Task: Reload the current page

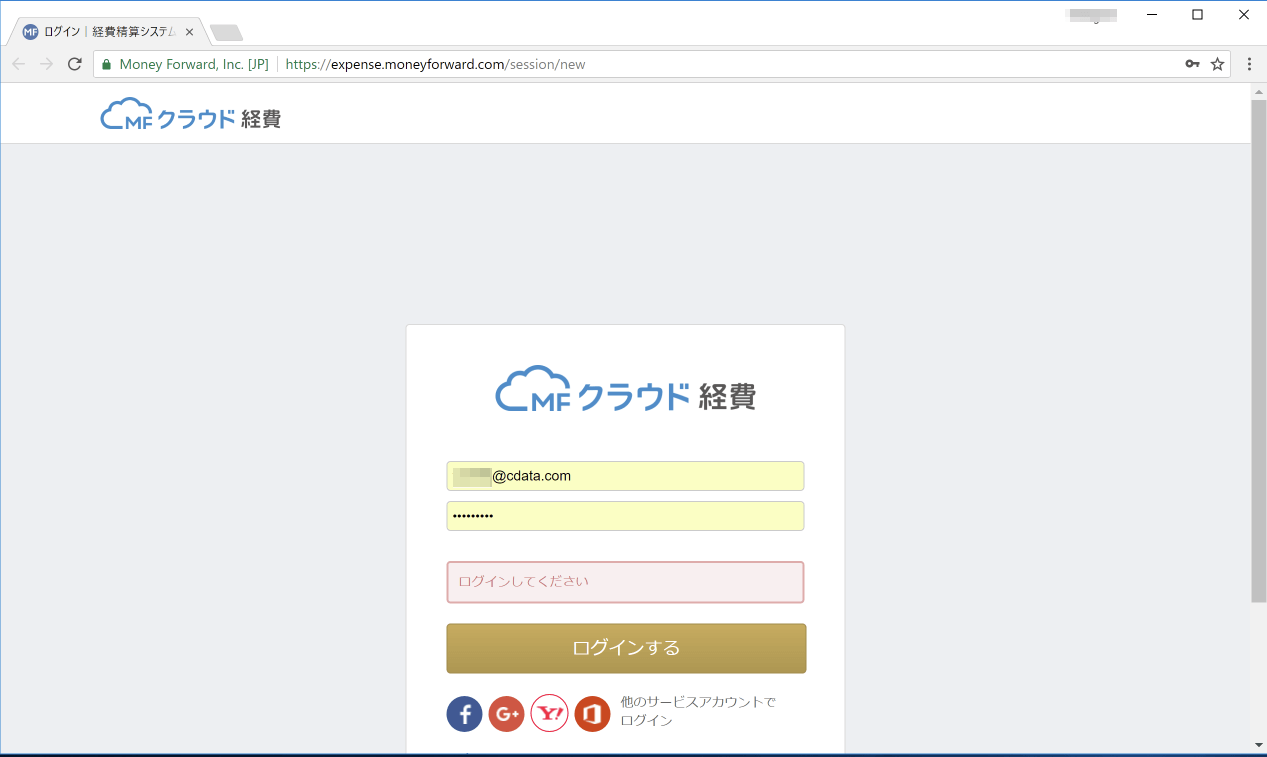Action: click(74, 64)
